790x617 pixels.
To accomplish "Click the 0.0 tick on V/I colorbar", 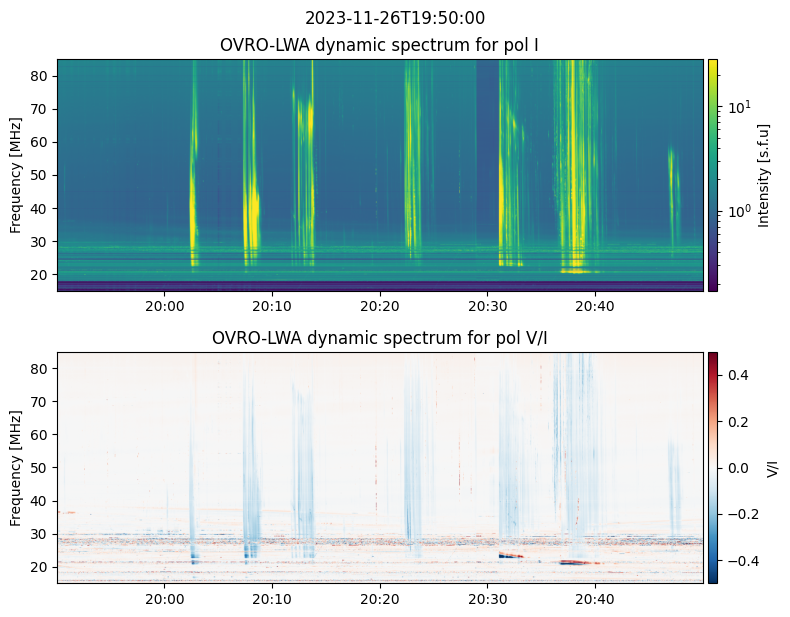I will click(736, 467).
